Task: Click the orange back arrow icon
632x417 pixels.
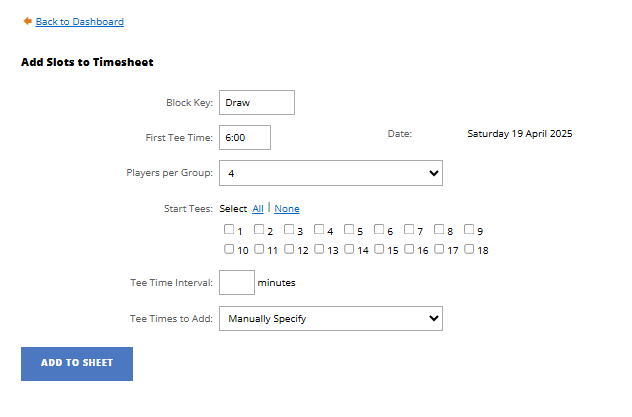Action: (28, 21)
